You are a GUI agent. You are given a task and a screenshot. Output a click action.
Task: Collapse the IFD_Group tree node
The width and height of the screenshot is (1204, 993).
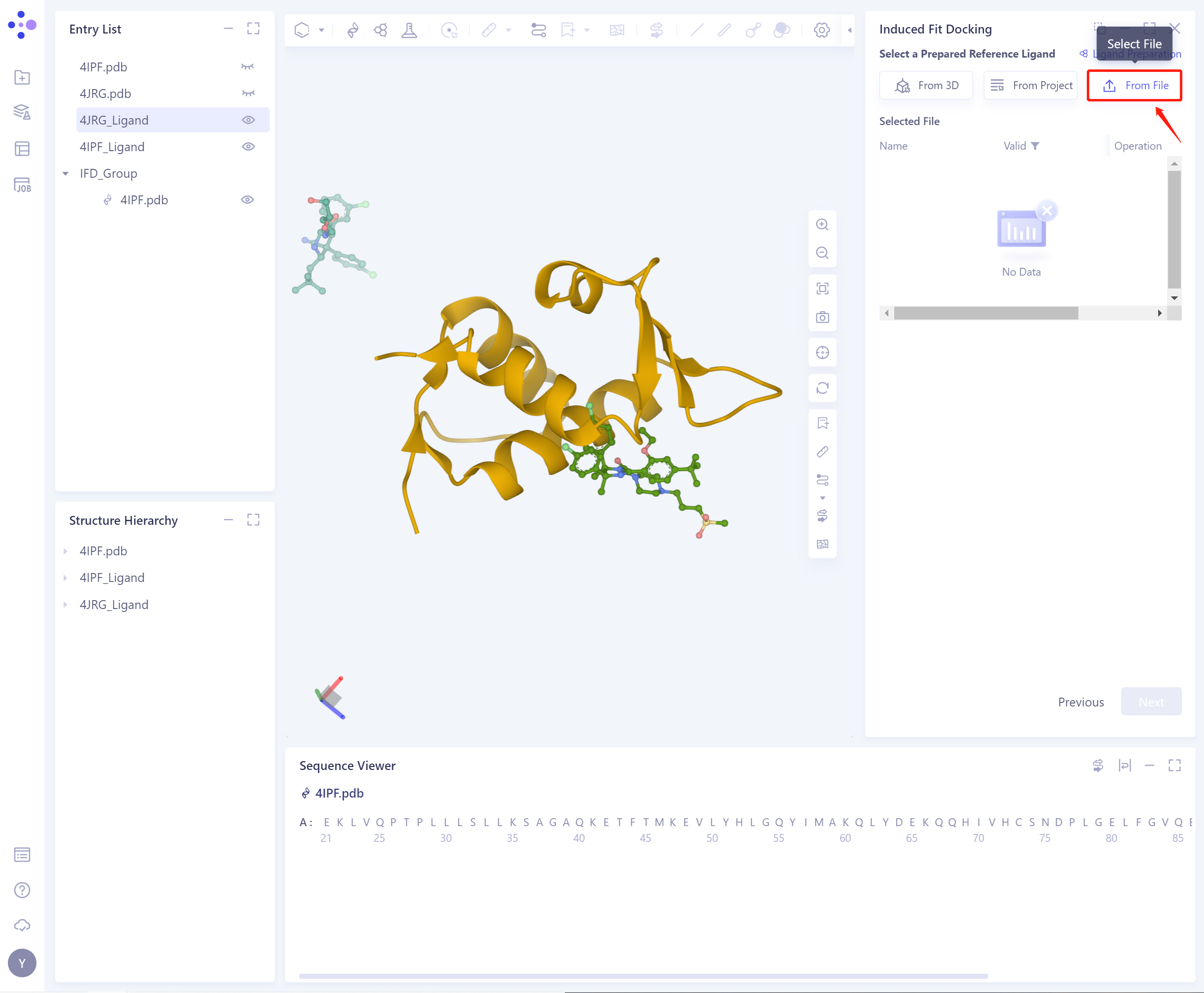coord(66,173)
